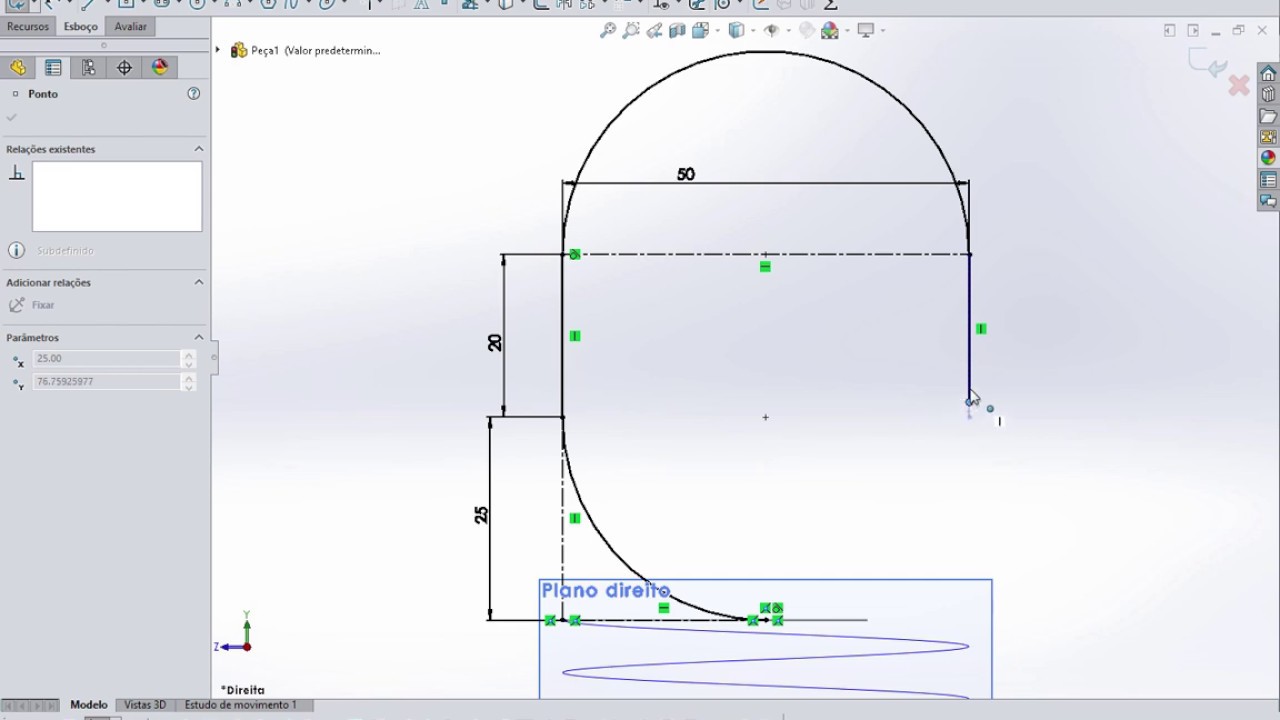Image resolution: width=1280 pixels, height=720 pixels.
Task: Collapse the Relações existentes section
Action: (198, 149)
